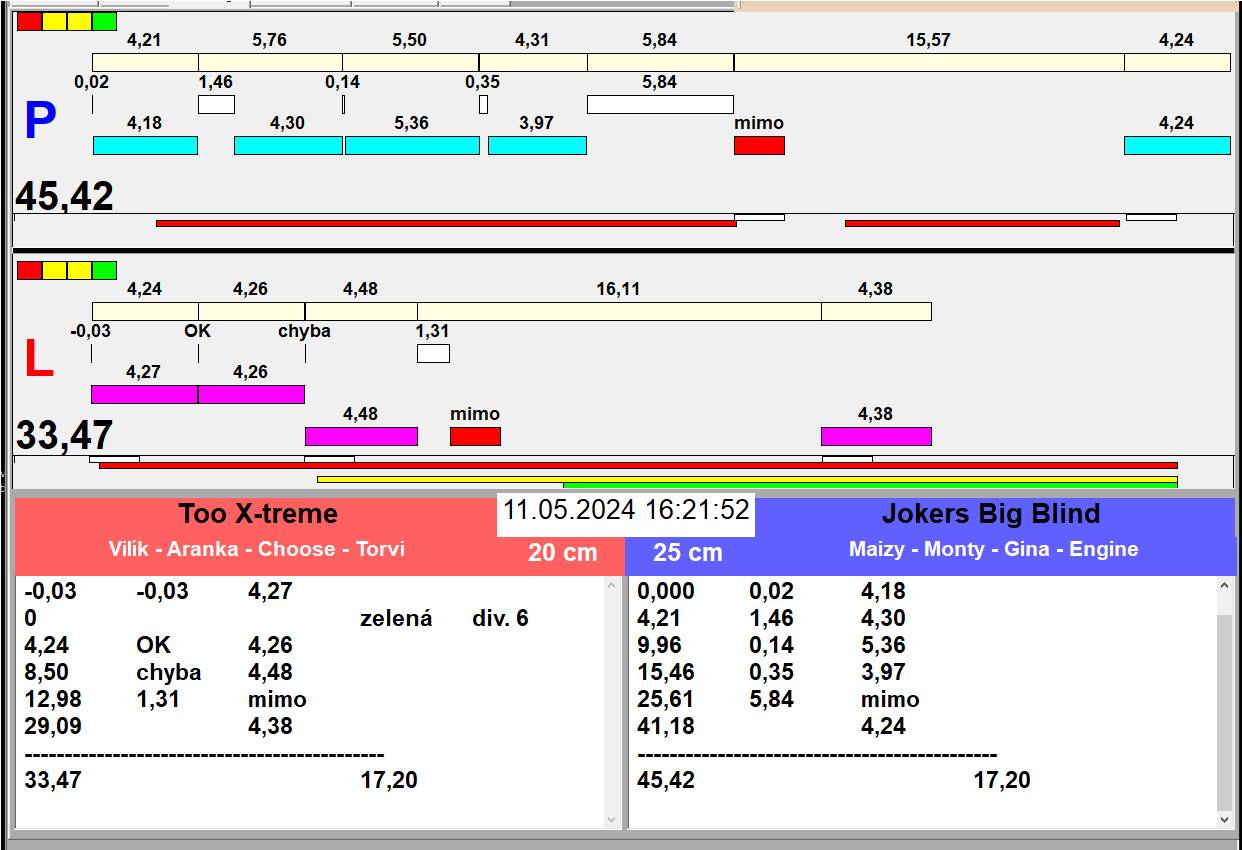Click the up arrow of Jokers Big Blind list scrollbar
1242x850 pixels.
(x=1226, y=587)
